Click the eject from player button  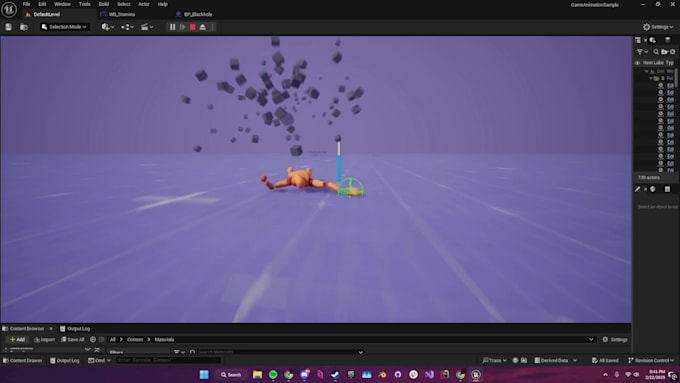coord(203,27)
